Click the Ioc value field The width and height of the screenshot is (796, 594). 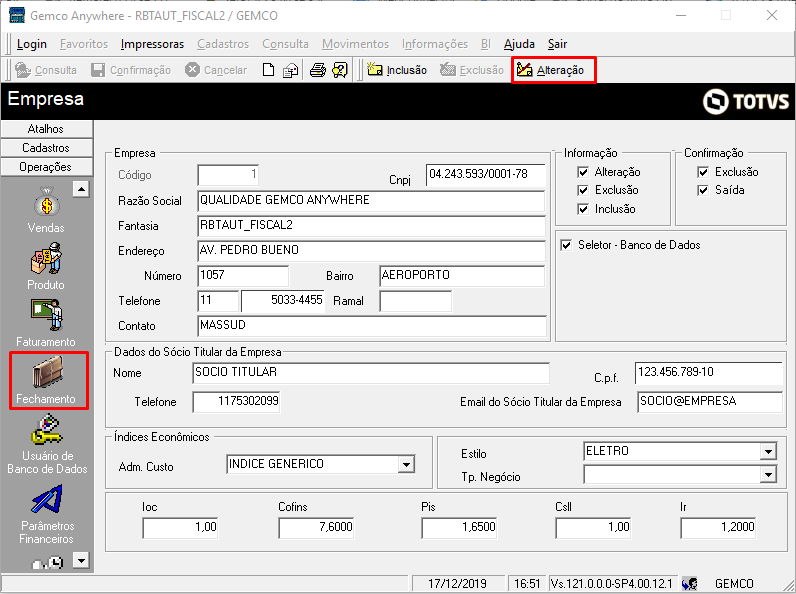coord(181,527)
